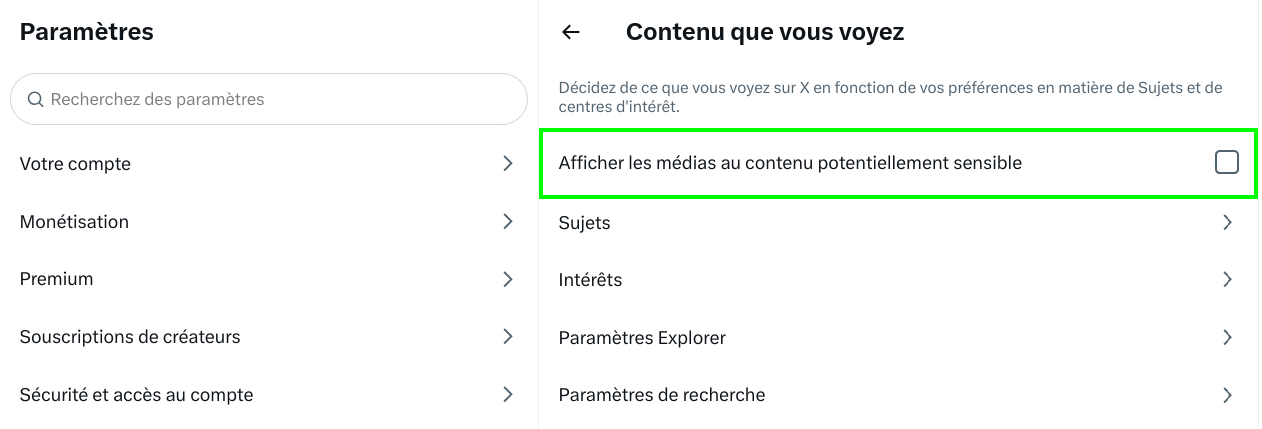Open the Sujets preferences link
The height and width of the screenshot is (429, 1262).
tap(585, 223)
